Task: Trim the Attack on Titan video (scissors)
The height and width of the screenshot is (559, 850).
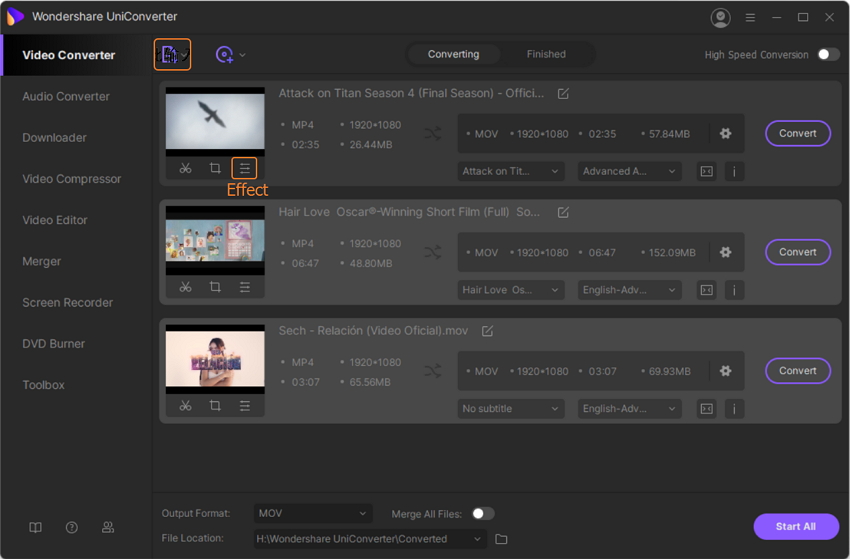Action: (185, 168)
